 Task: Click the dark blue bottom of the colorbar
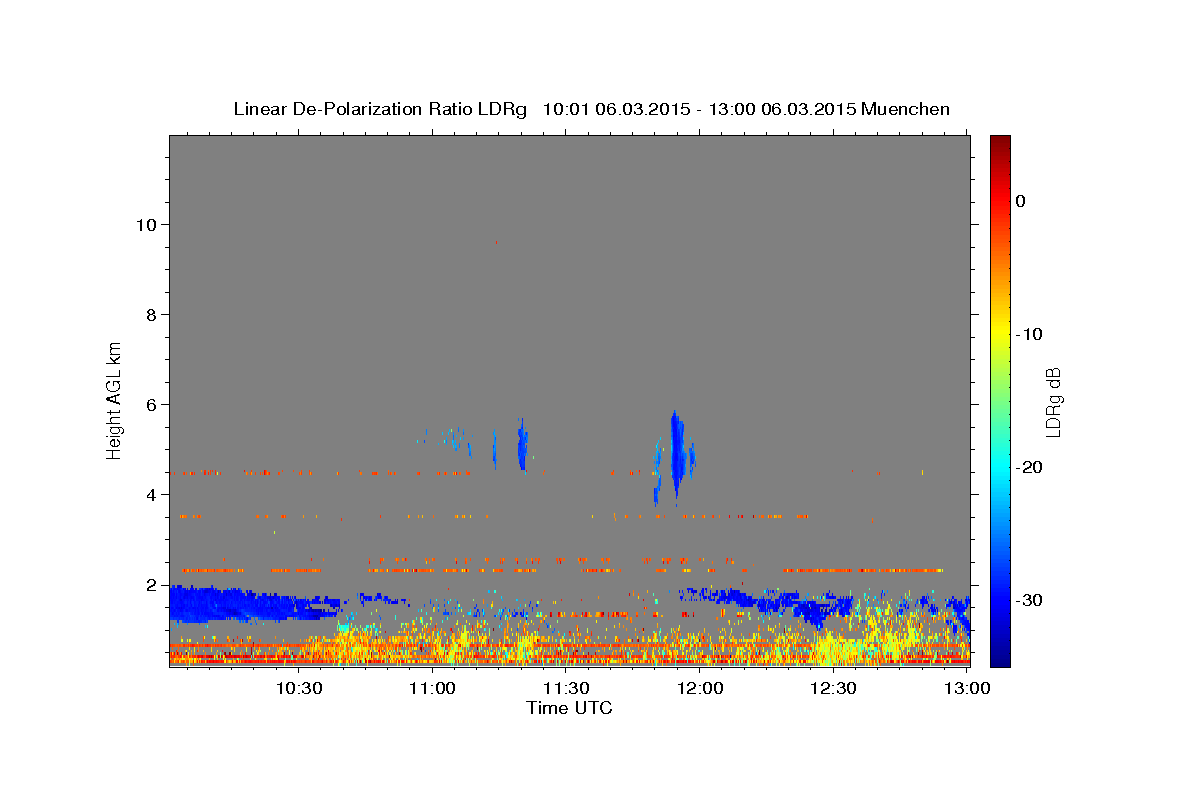1000,658
